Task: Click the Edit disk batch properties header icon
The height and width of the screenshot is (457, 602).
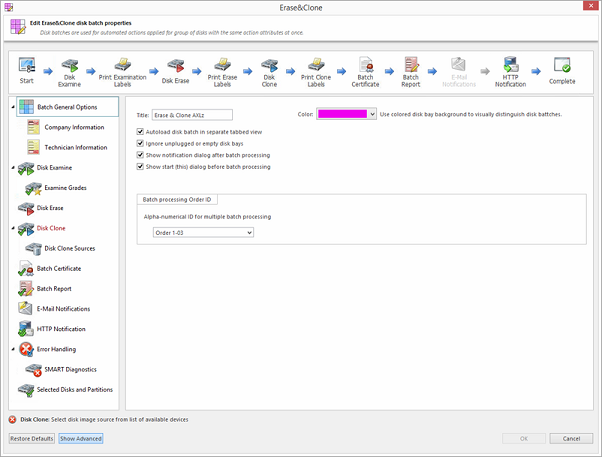Action: [x=18, y=27]
